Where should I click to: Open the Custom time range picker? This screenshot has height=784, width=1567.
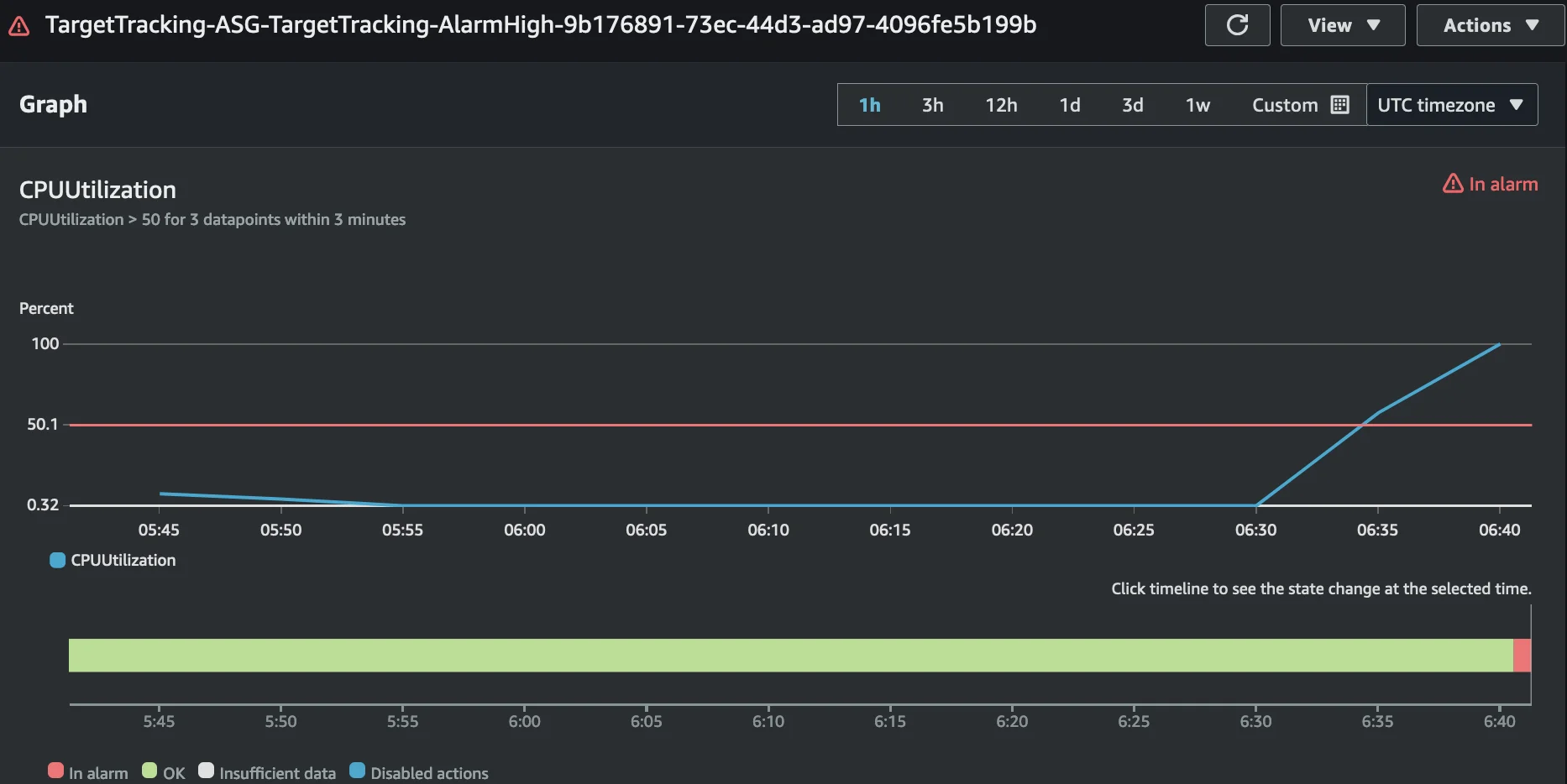(x=1300, y=105)
